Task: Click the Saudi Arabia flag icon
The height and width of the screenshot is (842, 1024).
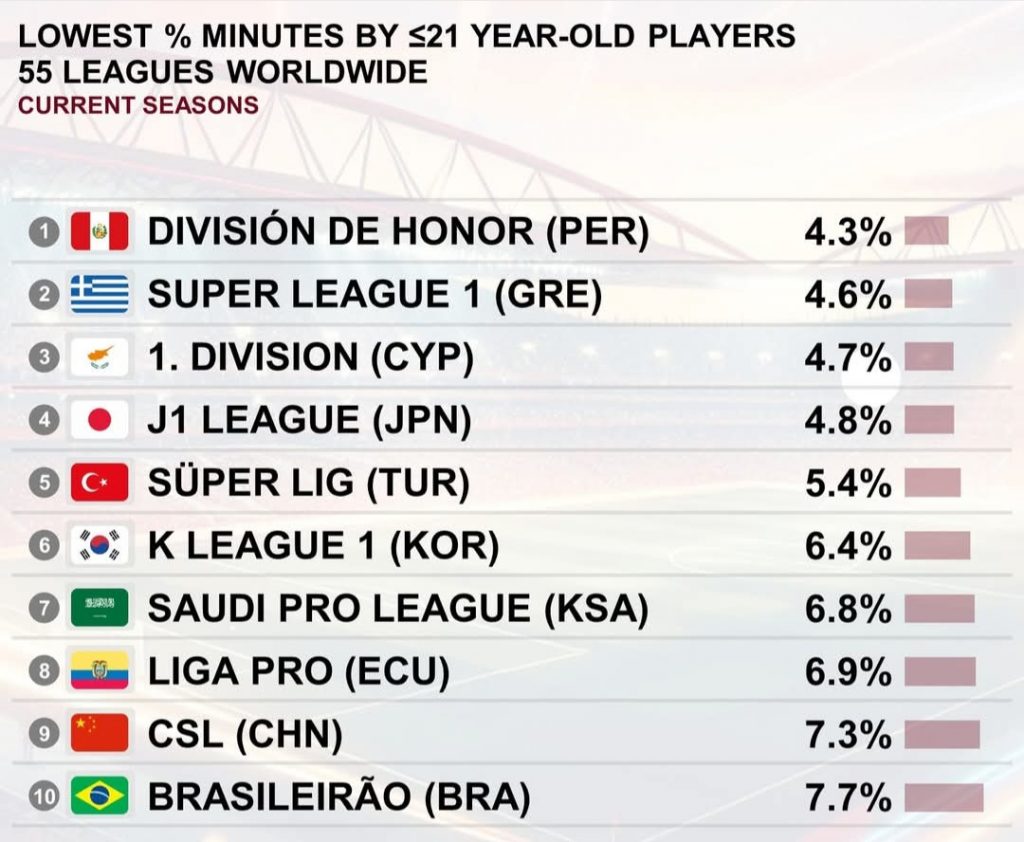Action: click(100, 608)
